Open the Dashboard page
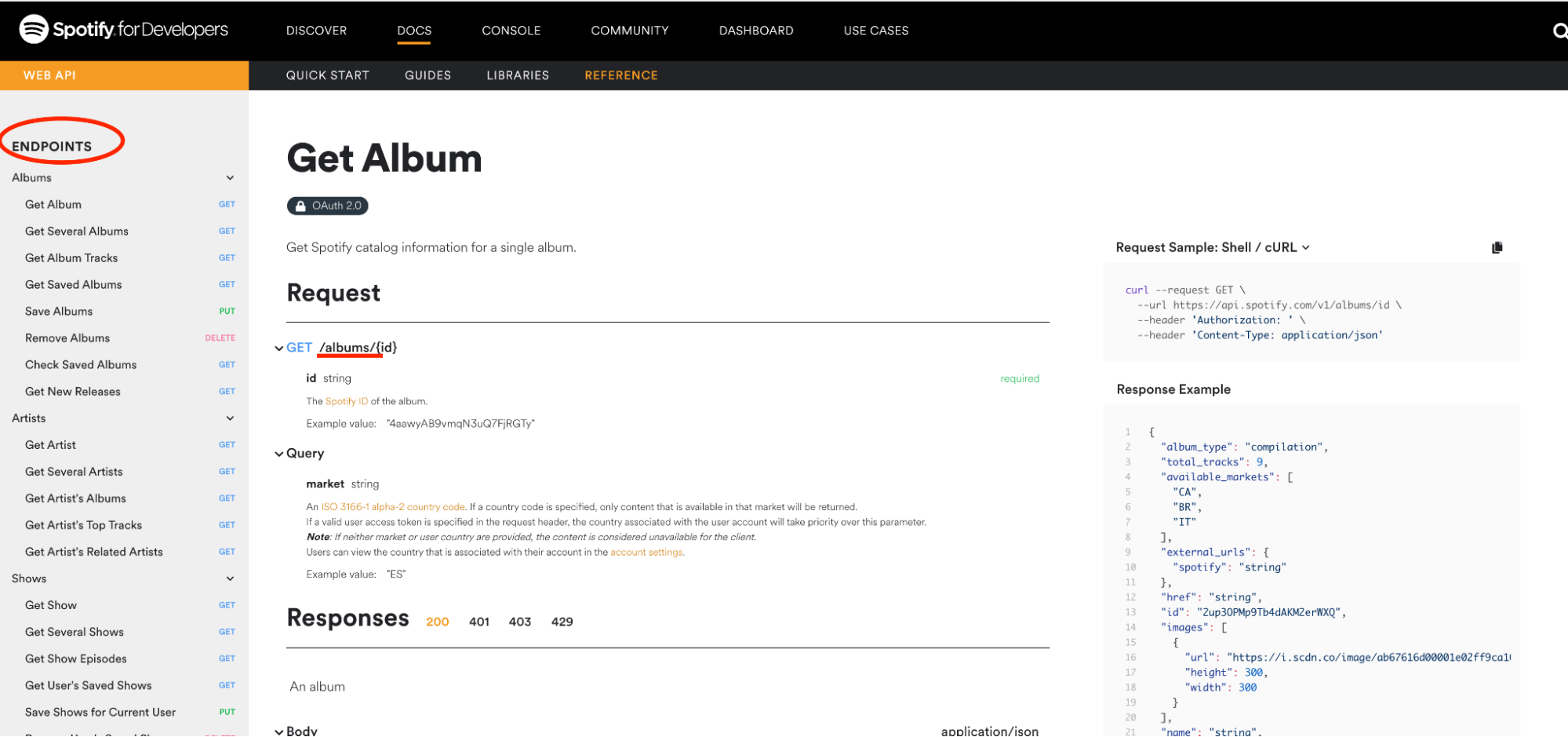This screenshot has width=1568, height=737. point(756,31)
